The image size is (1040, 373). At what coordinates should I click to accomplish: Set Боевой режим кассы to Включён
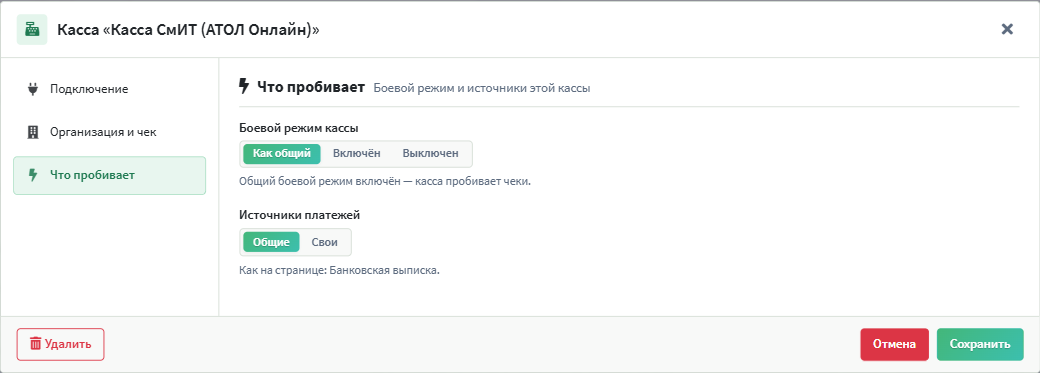[357, 154]
